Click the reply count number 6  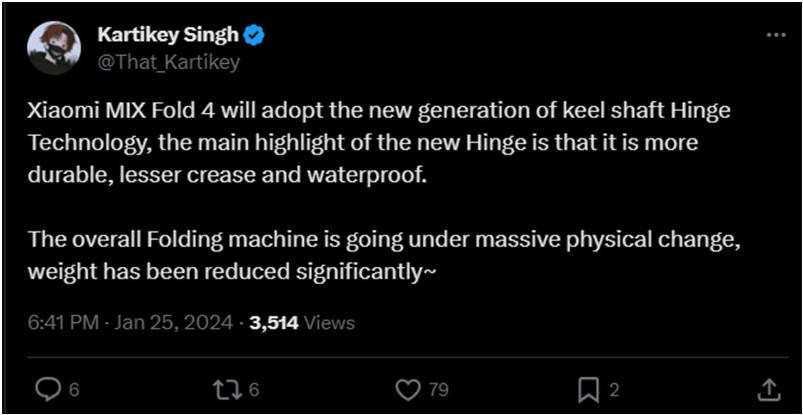[74, 389]
